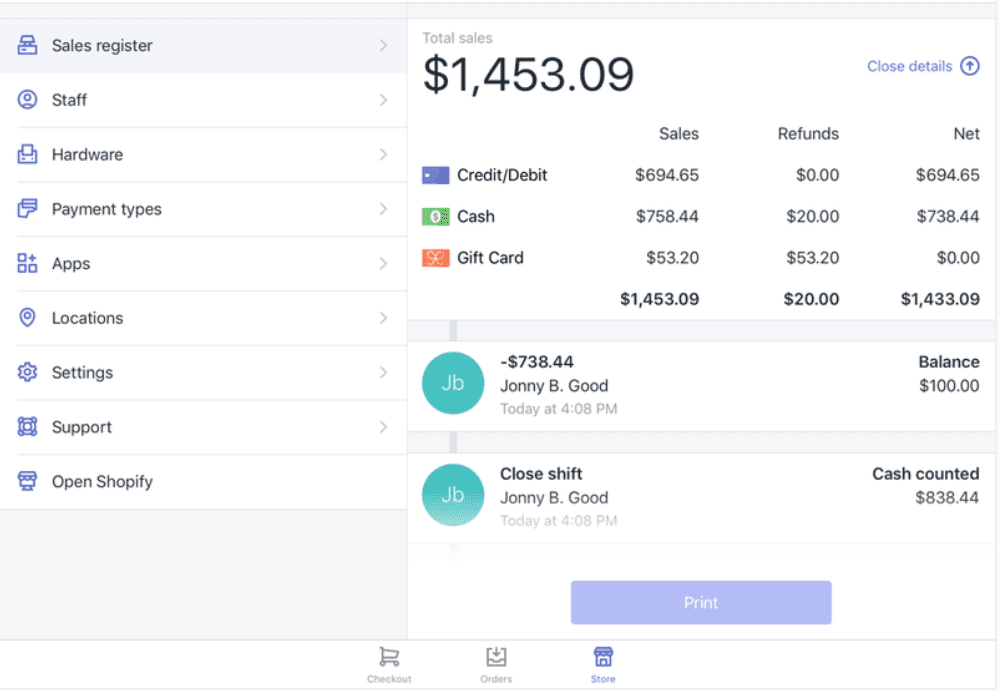
Task: Open Hardware settings via printer icon
Action: point(27,154)
